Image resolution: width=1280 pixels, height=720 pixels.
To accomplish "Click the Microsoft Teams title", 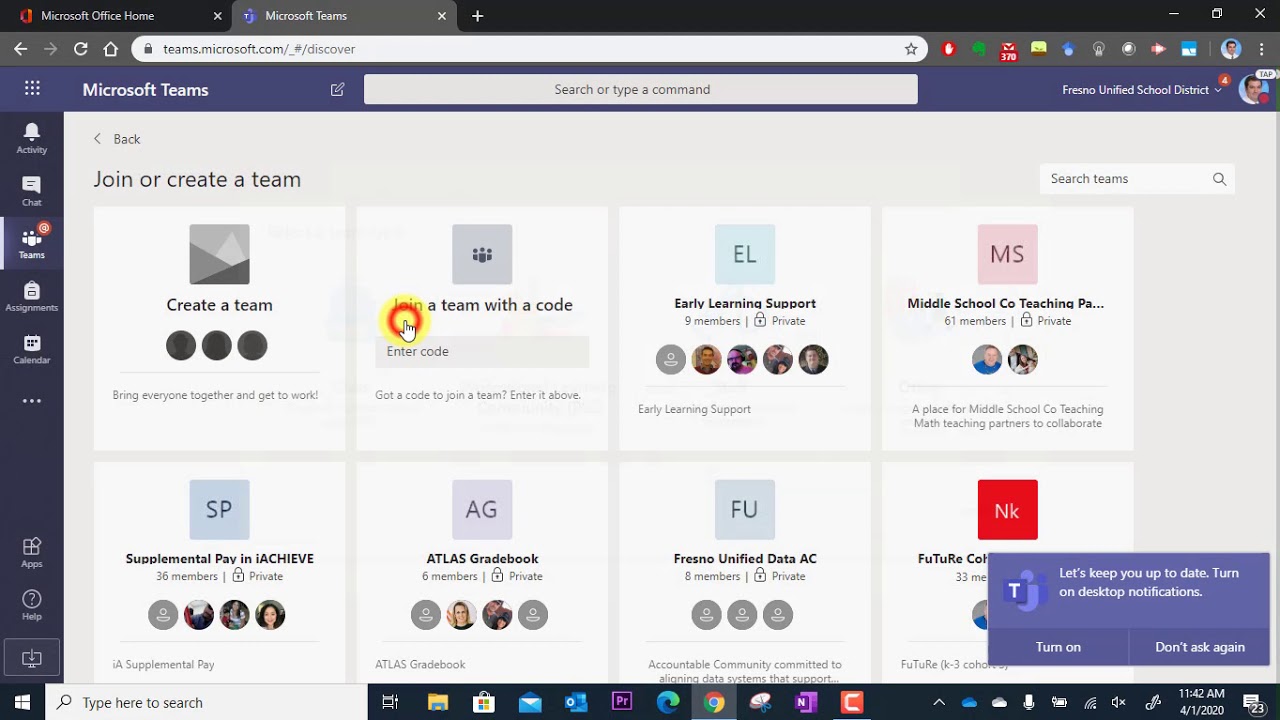I will coord(145,90).
